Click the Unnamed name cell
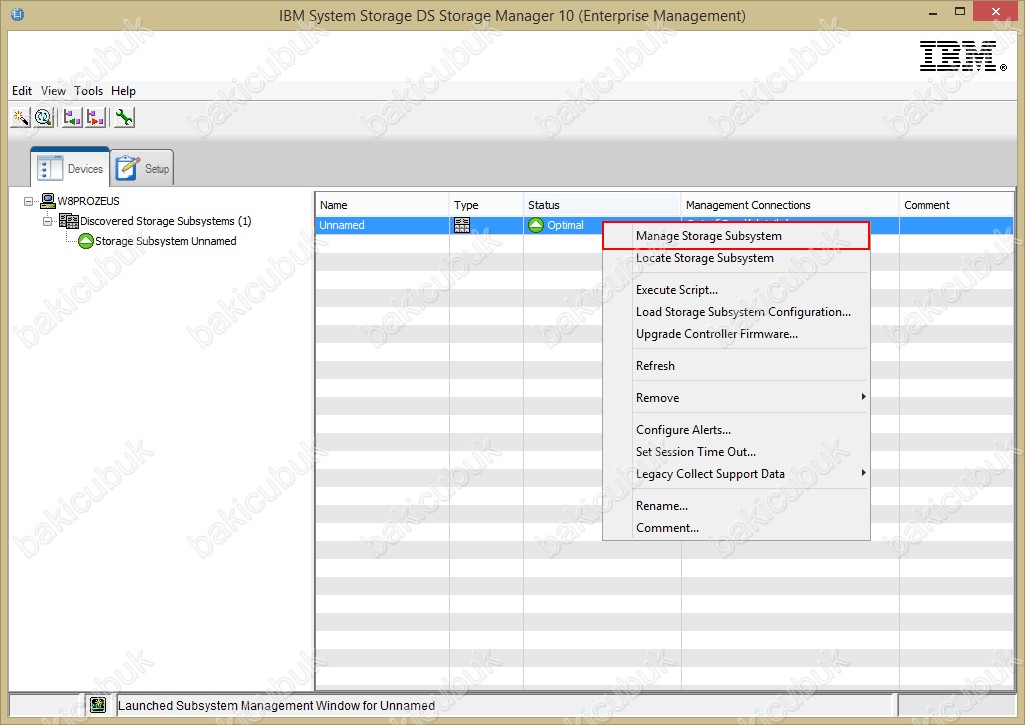This screenshot has width=1025, height=725. [x=382, y=225]
